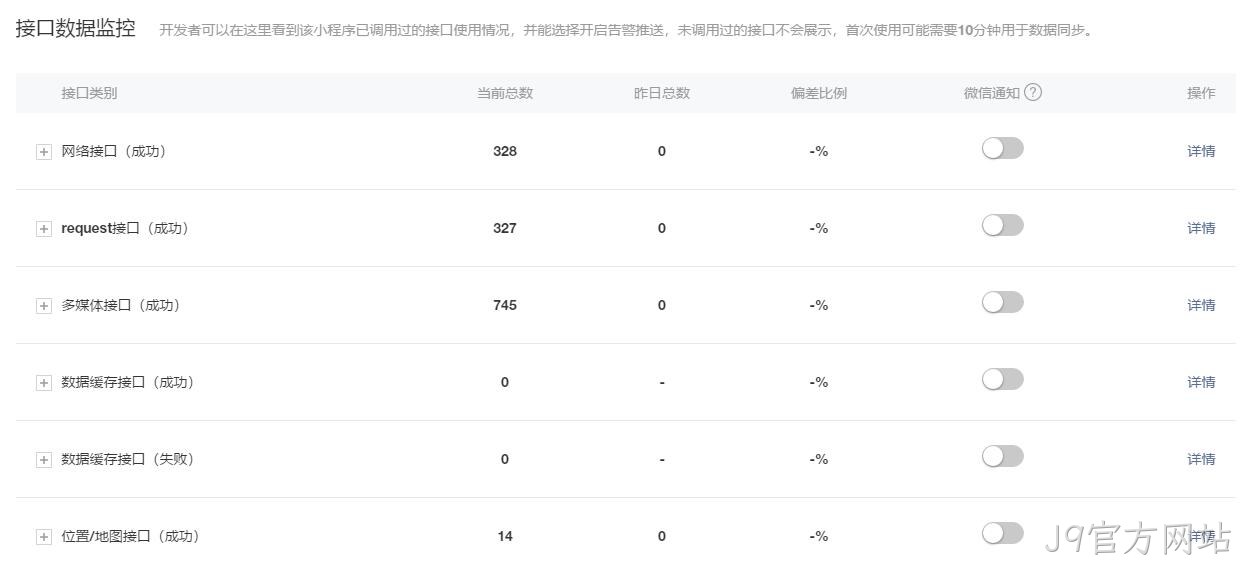Click the 当前总数 column header
The image size is (1248, 569).
[x=505, y=93]
